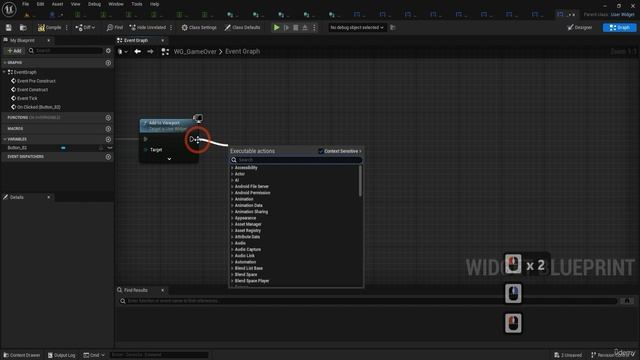
Task: Switch to Designer mode
Action: point(580,27)
